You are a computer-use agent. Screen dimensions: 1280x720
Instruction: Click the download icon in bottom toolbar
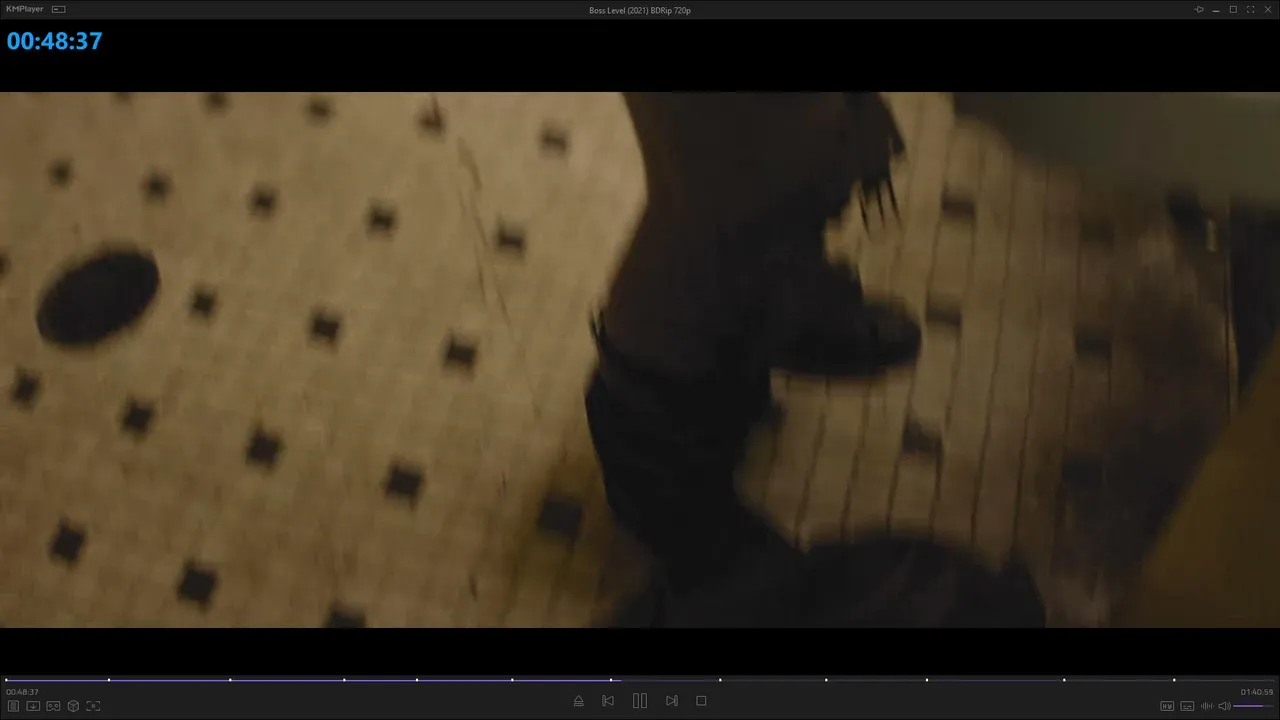click(33, 706)
